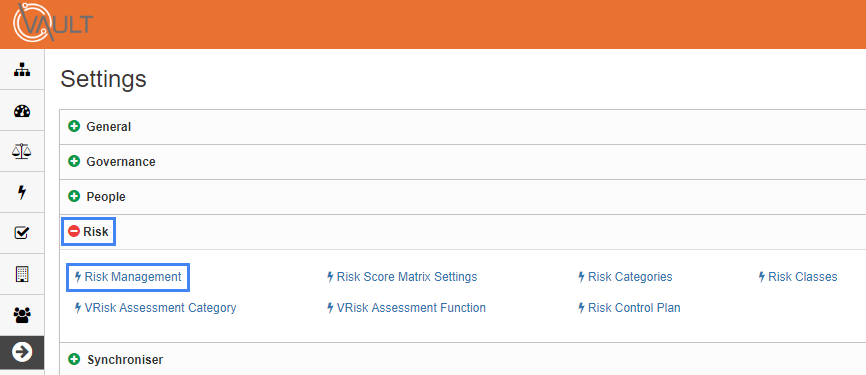Click the arrow circle sidebar icon
This screenshot has width=866, height=375.
pos(22,352)
